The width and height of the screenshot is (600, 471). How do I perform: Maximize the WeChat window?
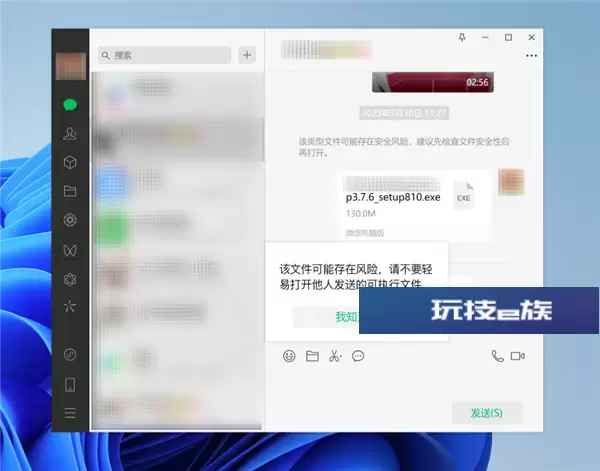point(509,37)
